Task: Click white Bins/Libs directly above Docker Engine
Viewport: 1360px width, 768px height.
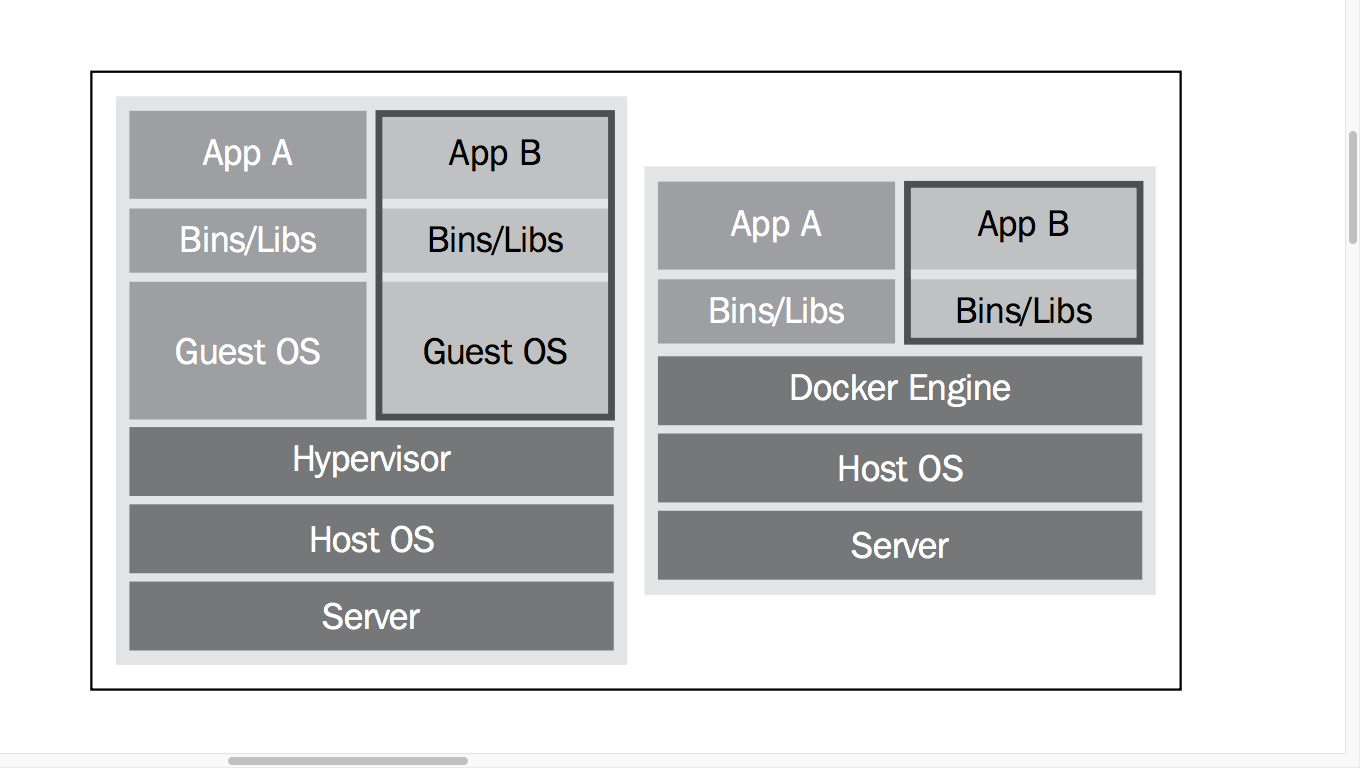Action: tap(776, 311)
